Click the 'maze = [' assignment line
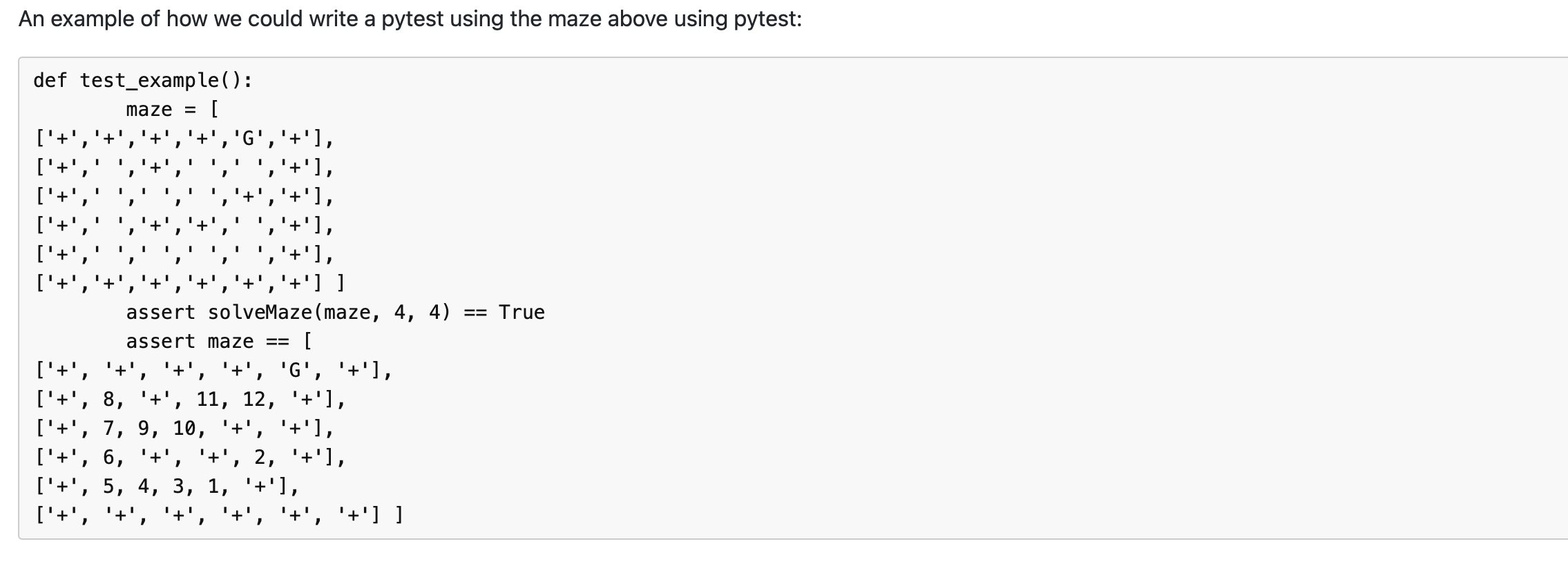Image resolution: width=1568 pixels, height=566 pixels. (173, 110)
